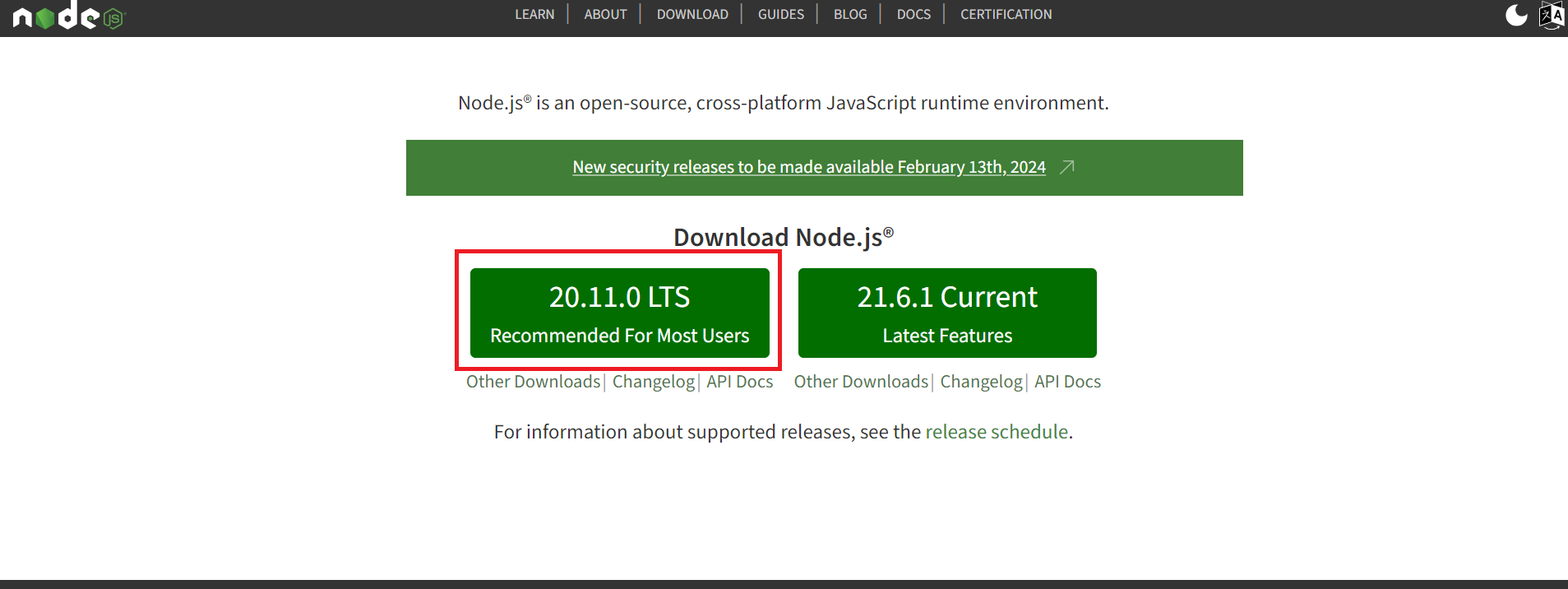The width and height of the screenshot is (1568, 589).
Task: Open the GUIDES menu item
Action: tap(781, 14)
